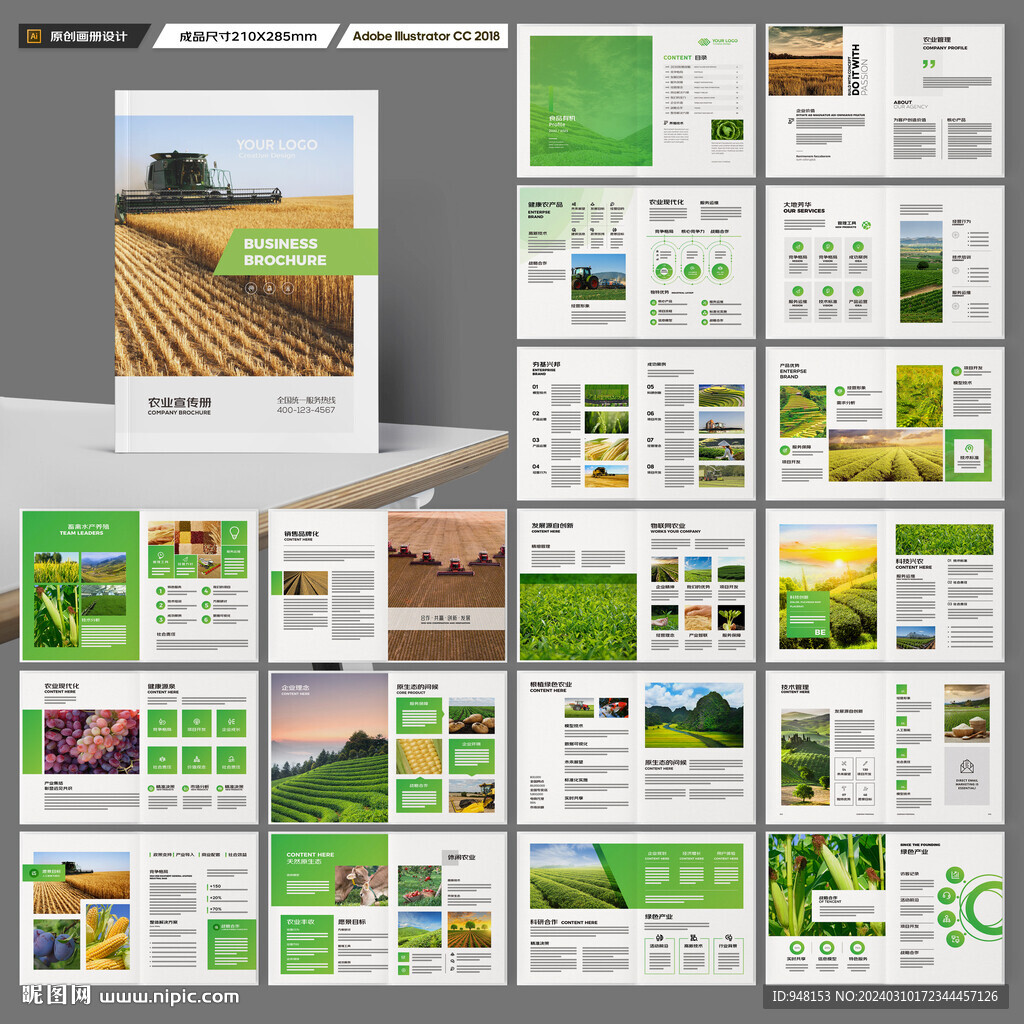
Task: Click the '根植绿色农业' heading
Action: coord(551,684)
